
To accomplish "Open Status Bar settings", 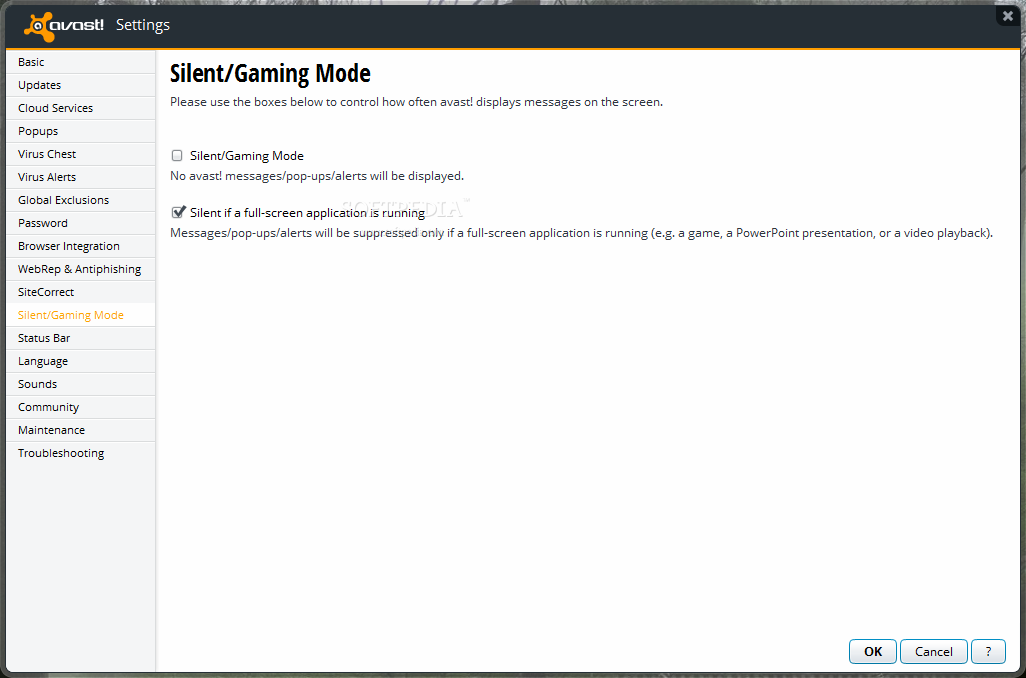I will (80, 338).
